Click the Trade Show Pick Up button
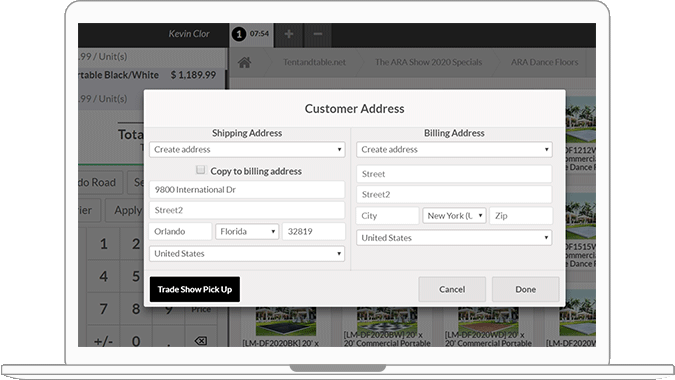The width and height of the screenshot is (675, 380). [x=195, y=289]
